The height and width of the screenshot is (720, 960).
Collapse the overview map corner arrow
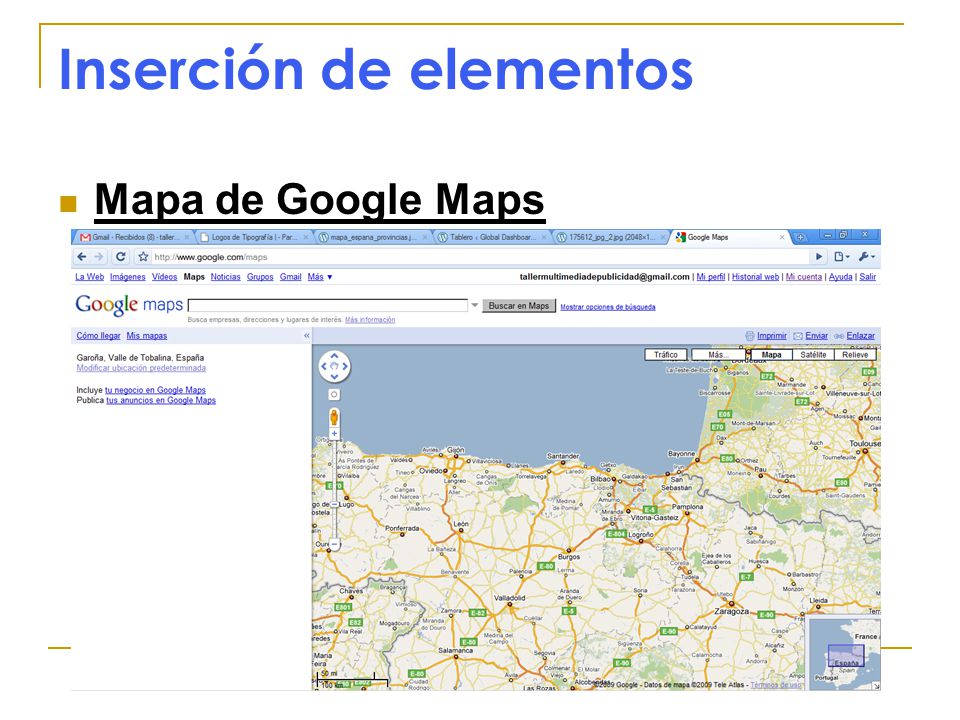[x=876, y=686]
